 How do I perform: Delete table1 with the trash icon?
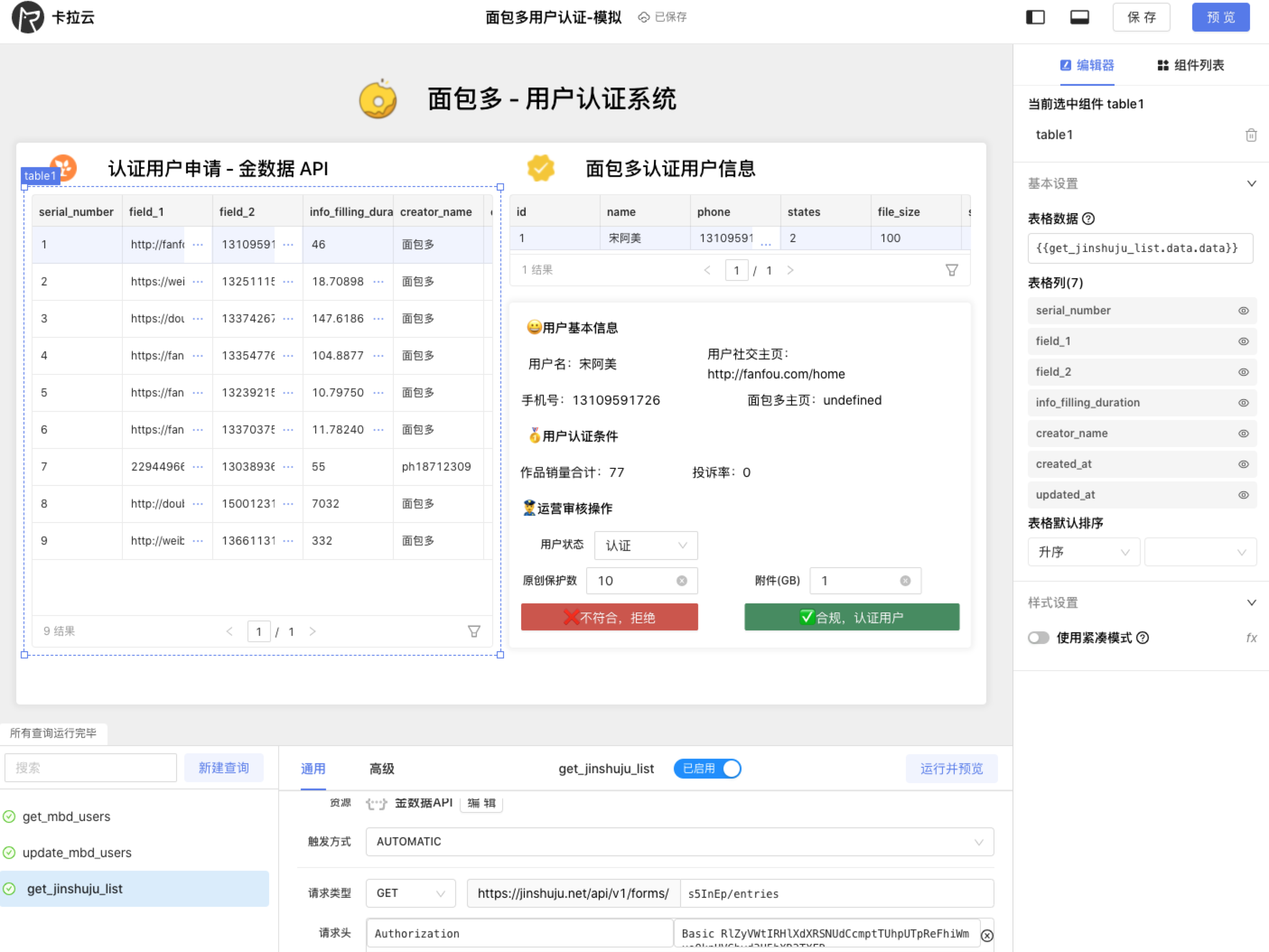[1250, 135]
